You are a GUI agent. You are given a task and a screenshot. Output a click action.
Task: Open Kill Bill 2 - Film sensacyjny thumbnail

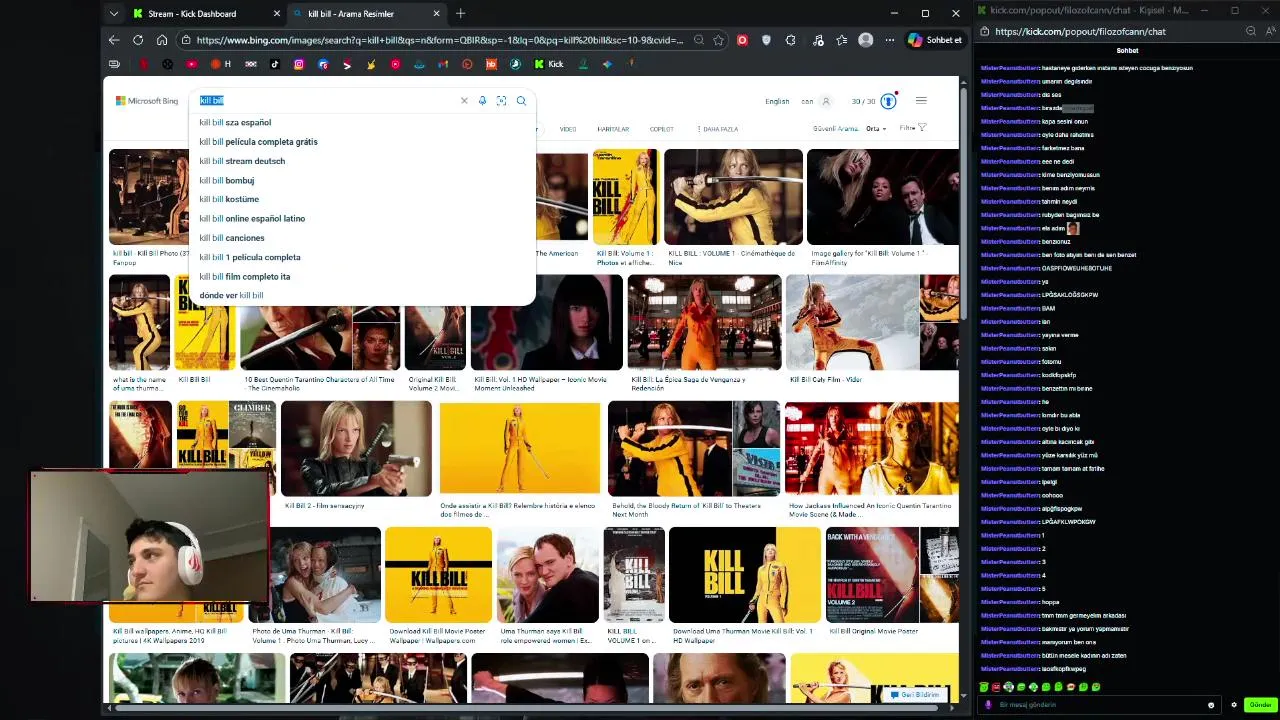coord(356,449)
